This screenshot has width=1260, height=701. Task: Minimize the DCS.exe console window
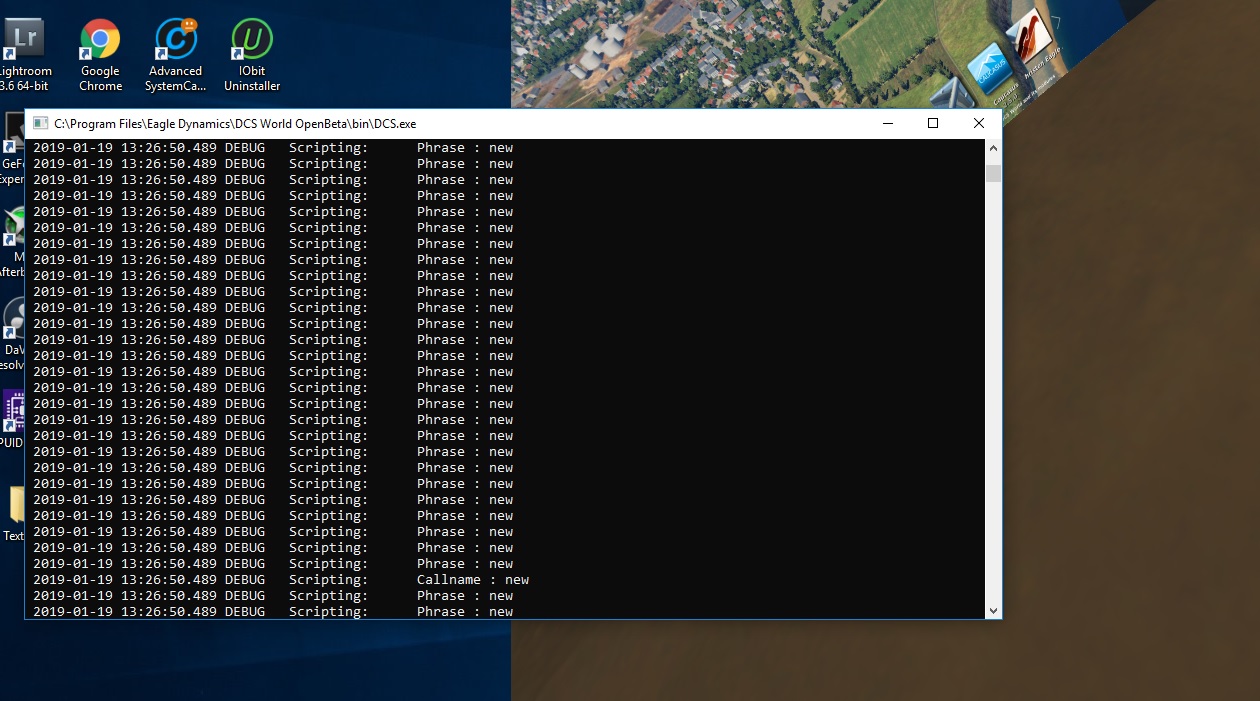pos(887,123)
